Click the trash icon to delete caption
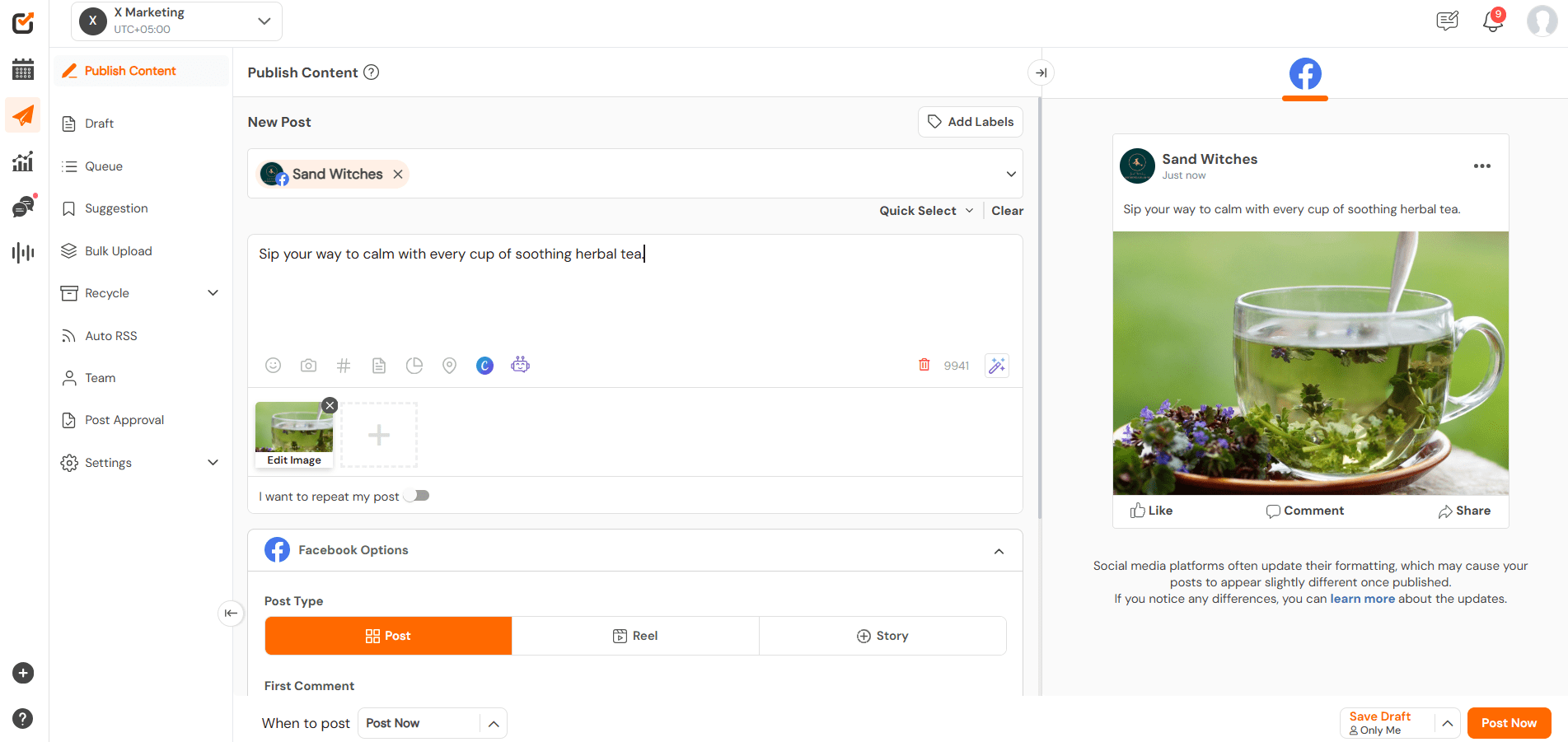The width and height of the screenshot is (1568, 742). [924, 365]
